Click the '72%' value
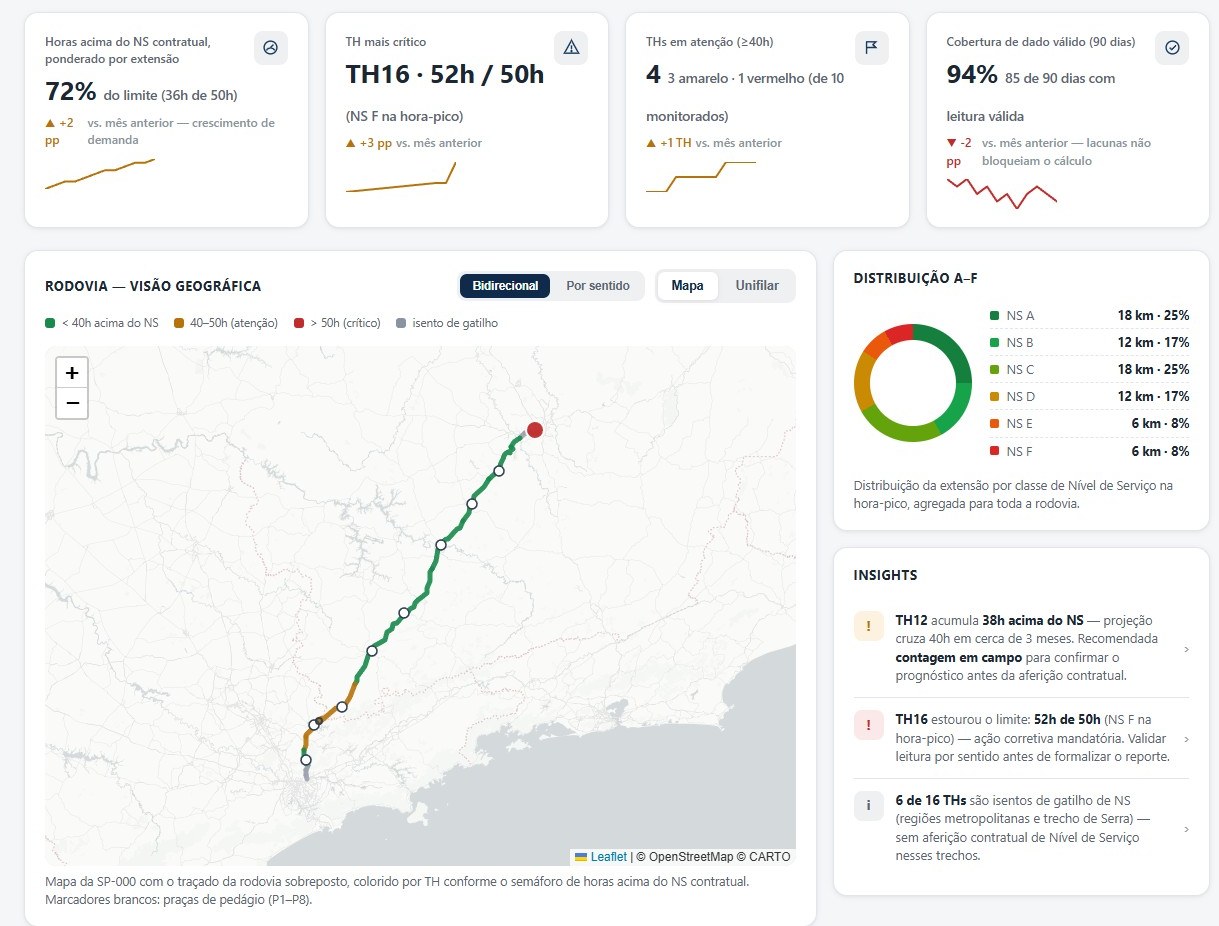The width and height of the screenshot is (1219, 926). click(71, 93)
